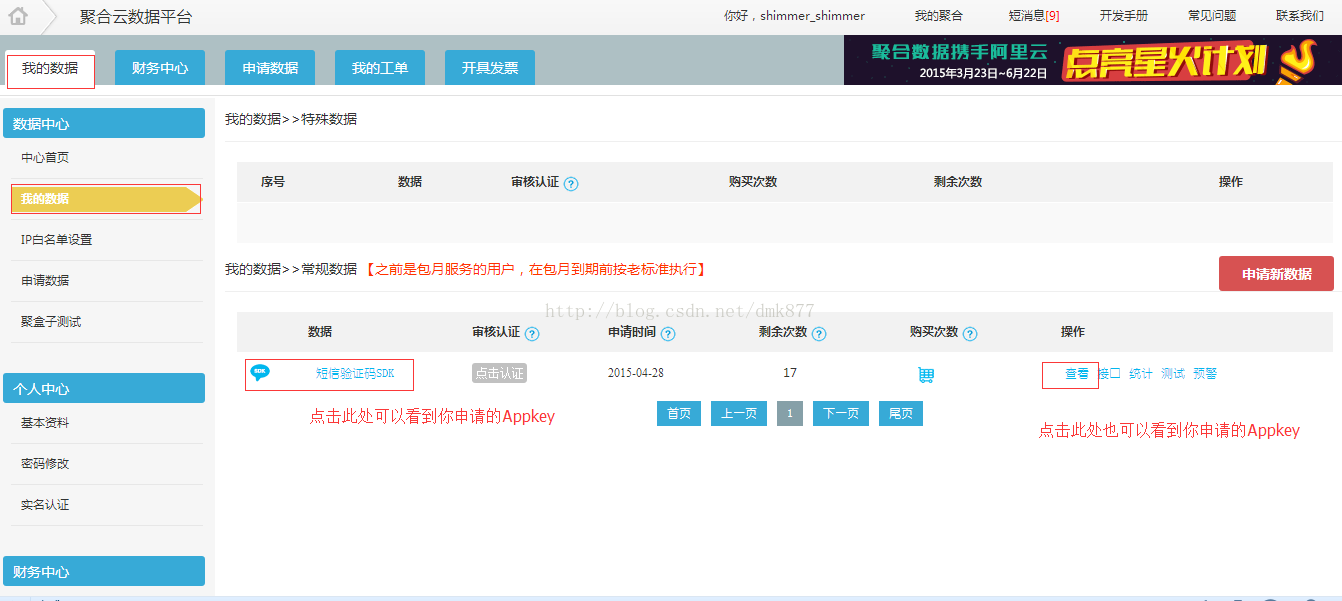Click the 点击认证 verification button
The height and width of the screenshot is (601, 1342).
click(x=499, y=373)
